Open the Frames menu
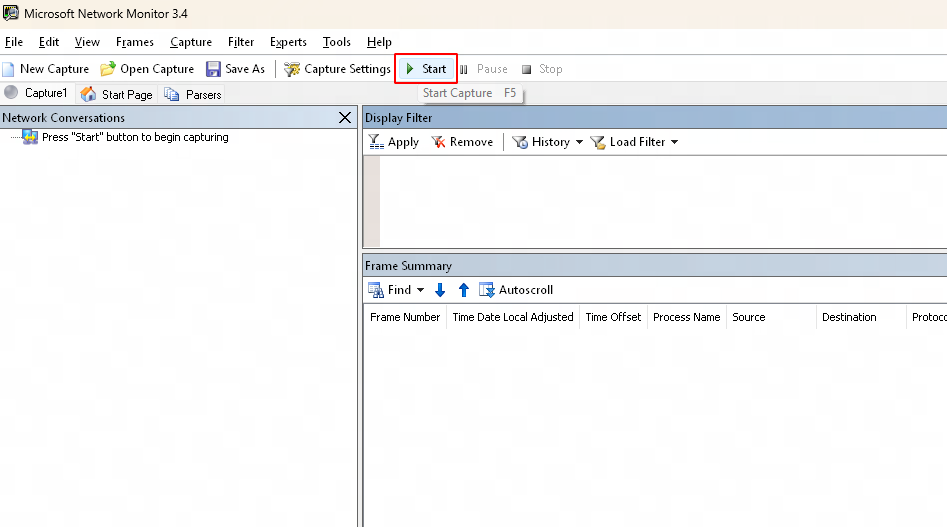Viewport: 947px width, 527px height. (135, 42)
